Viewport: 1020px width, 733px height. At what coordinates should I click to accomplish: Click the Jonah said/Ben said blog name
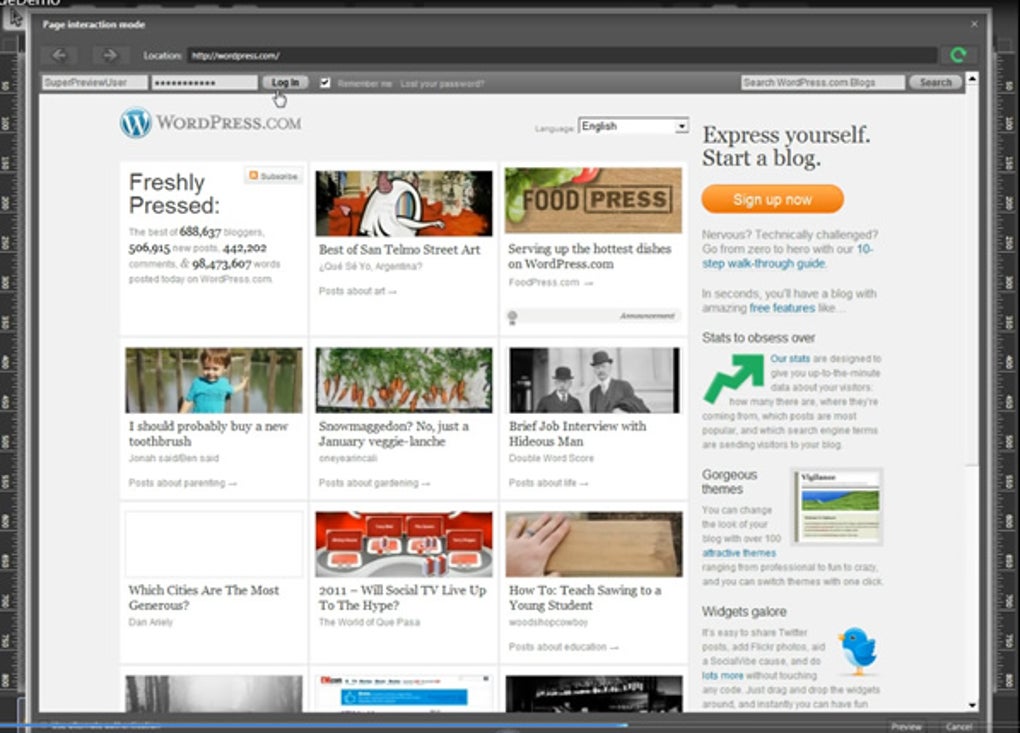174,459
